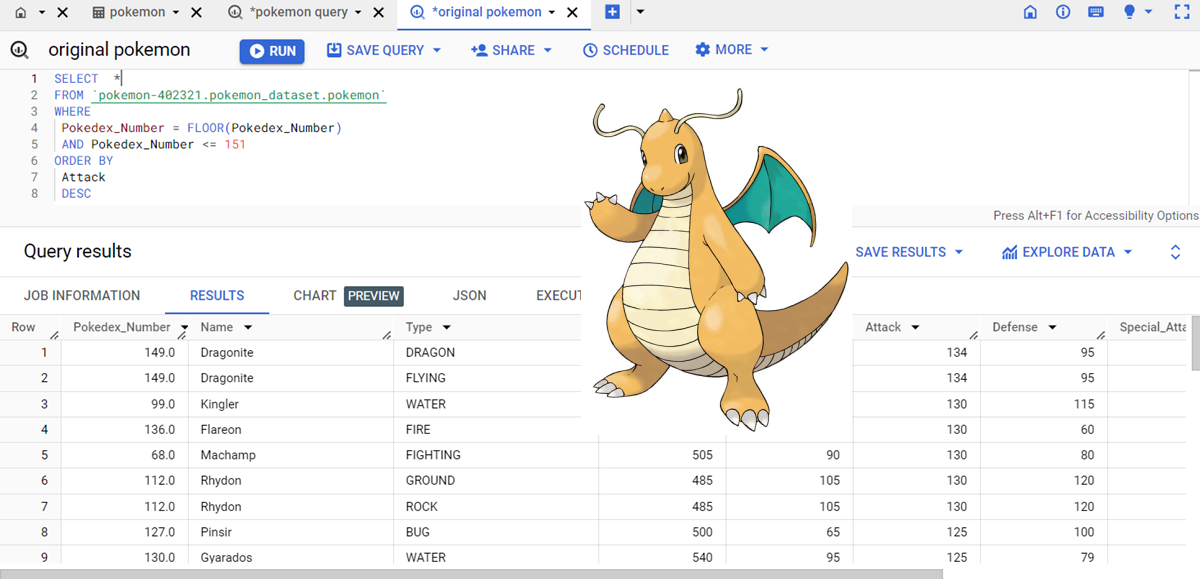Click the Dragonite image

click(716, 260)
